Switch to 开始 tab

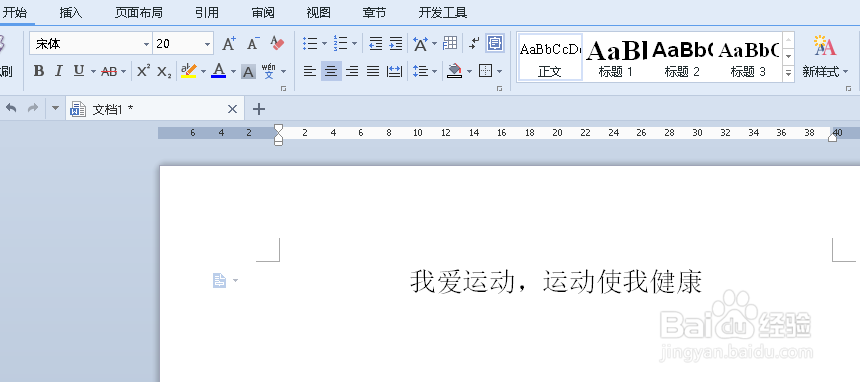15,13
